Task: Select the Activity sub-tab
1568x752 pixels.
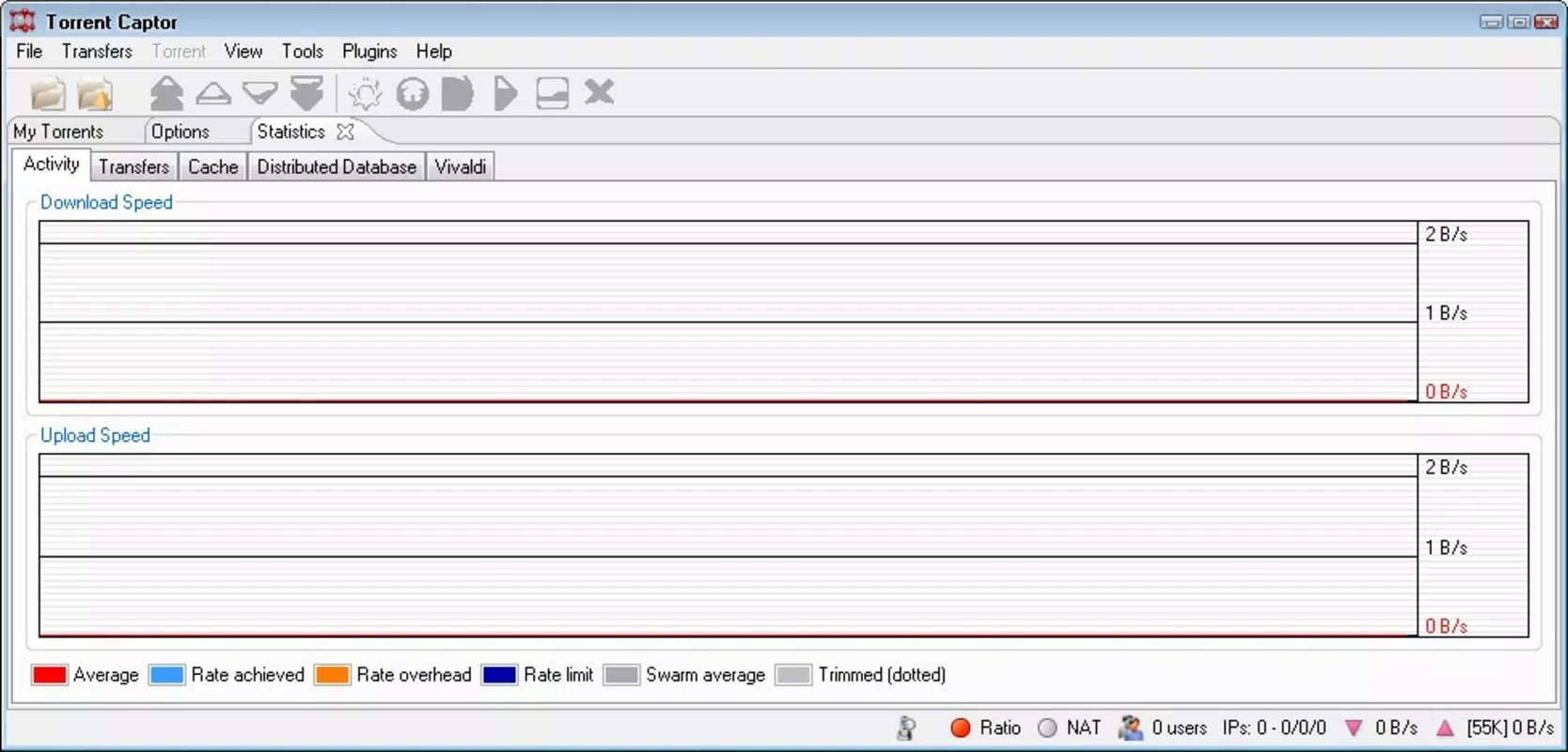Action: coord(52,164)
